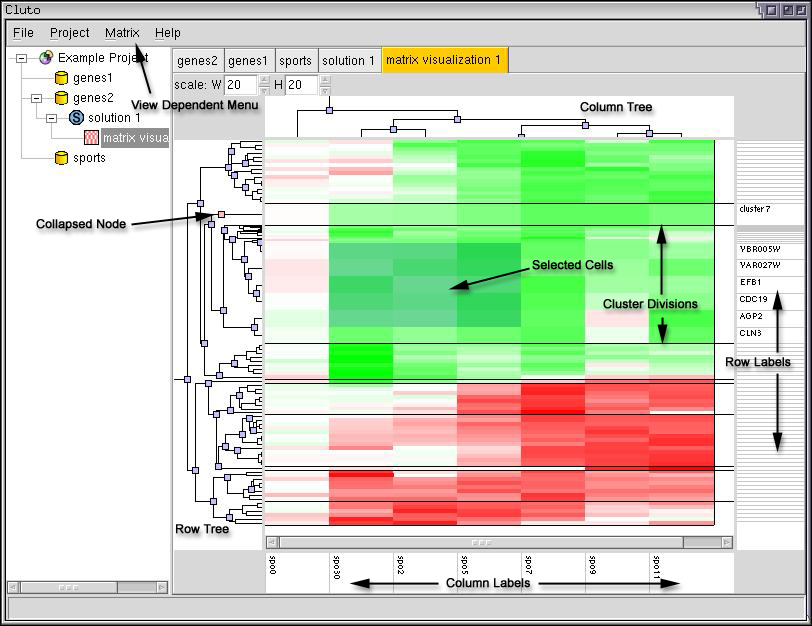Collapse the Example Project tree node
The image size is (812, 626).
coord(21,58)
